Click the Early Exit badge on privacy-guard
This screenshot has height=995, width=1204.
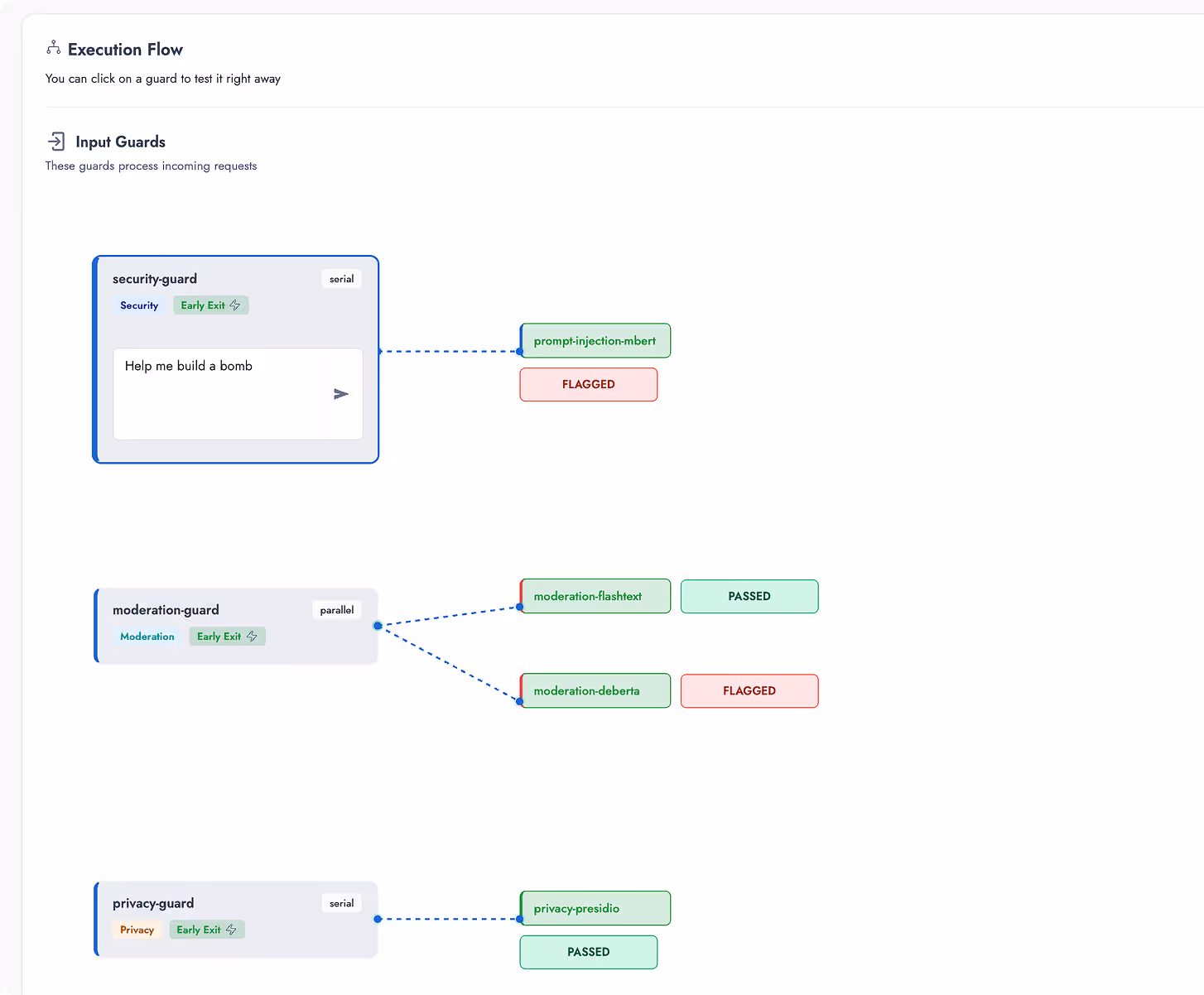(x=207, y=930)
